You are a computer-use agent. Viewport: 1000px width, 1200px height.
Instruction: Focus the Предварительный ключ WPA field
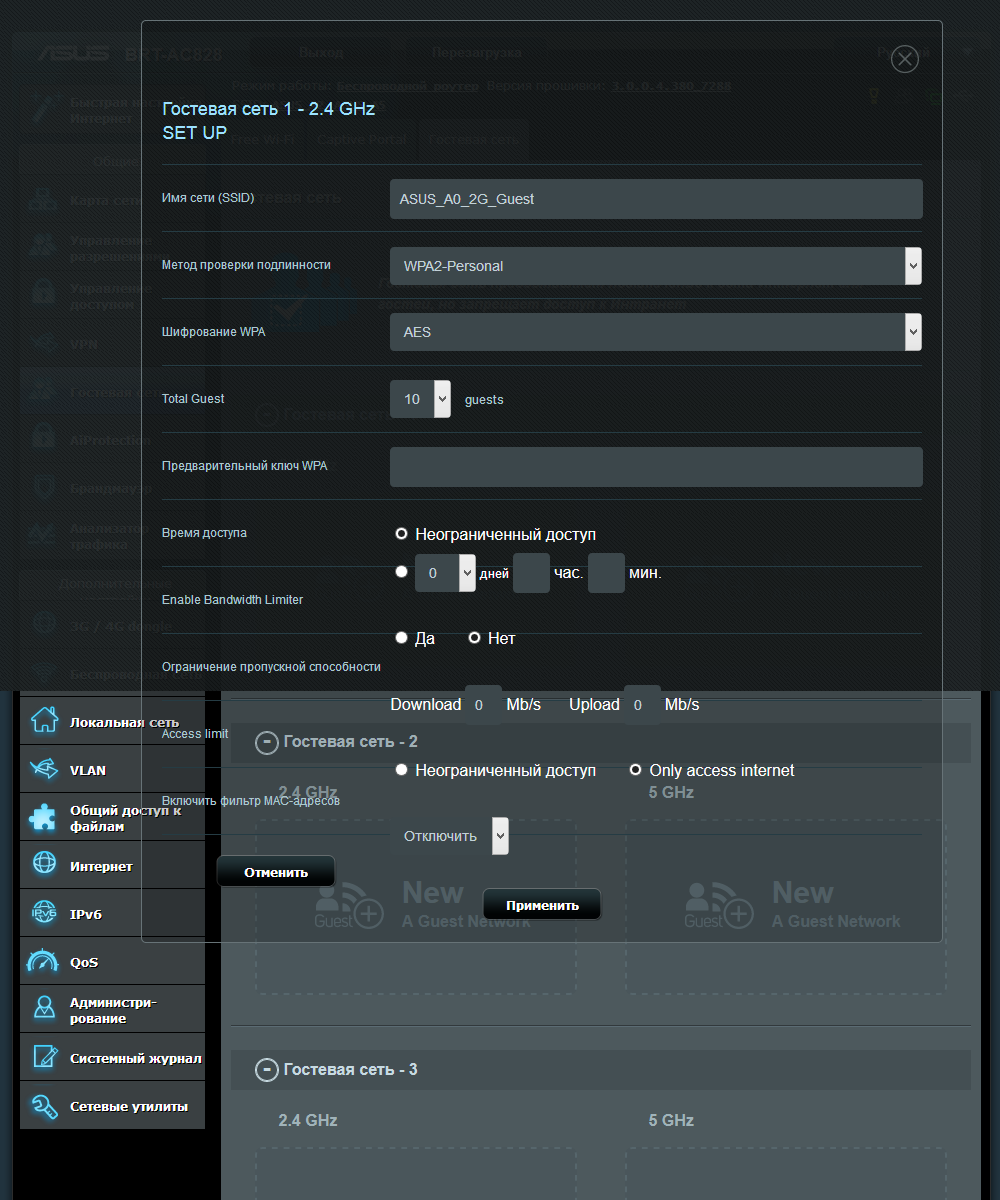(x=655, y=467)
